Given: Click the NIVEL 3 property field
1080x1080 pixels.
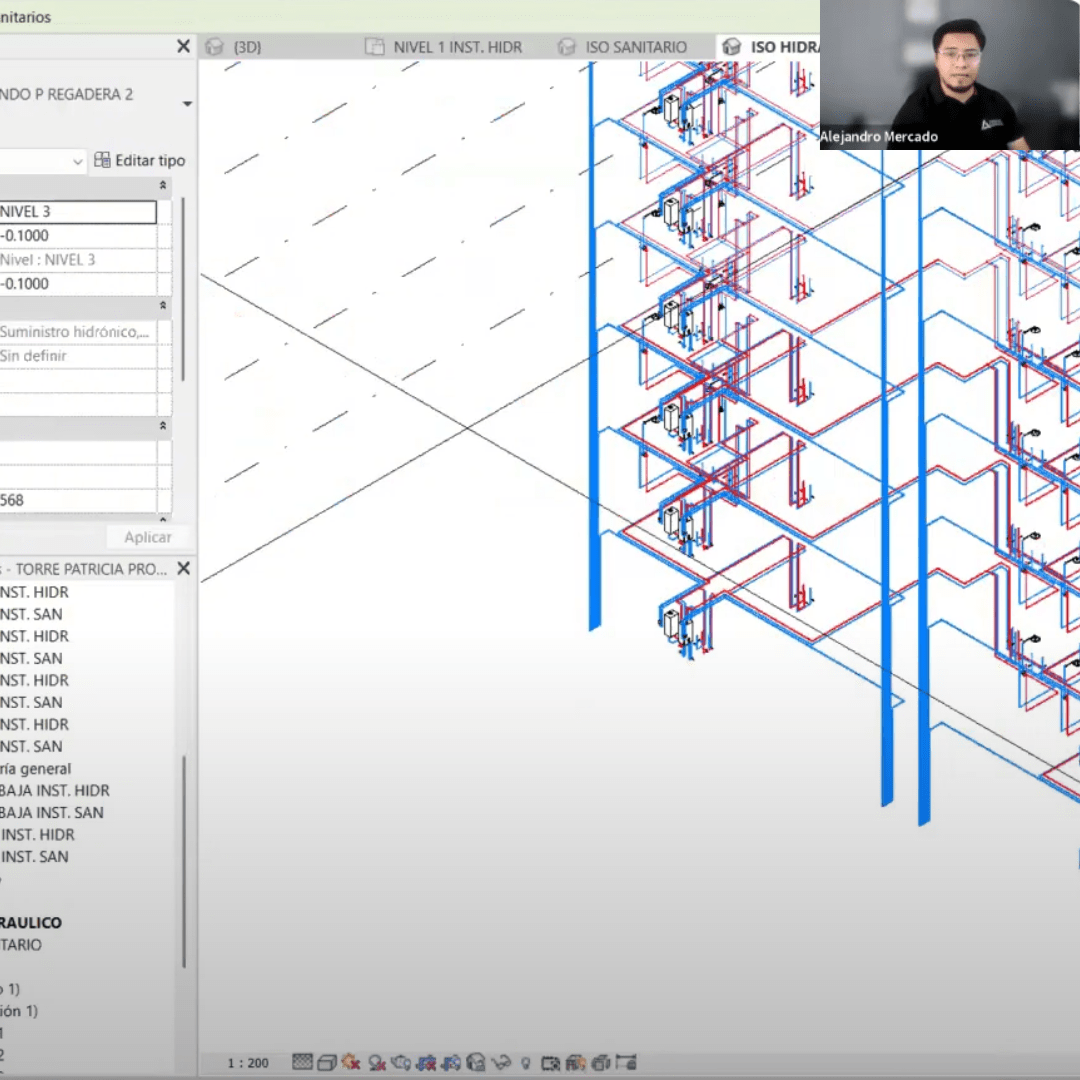Looking at the screenshot, I should click(76, 212).
